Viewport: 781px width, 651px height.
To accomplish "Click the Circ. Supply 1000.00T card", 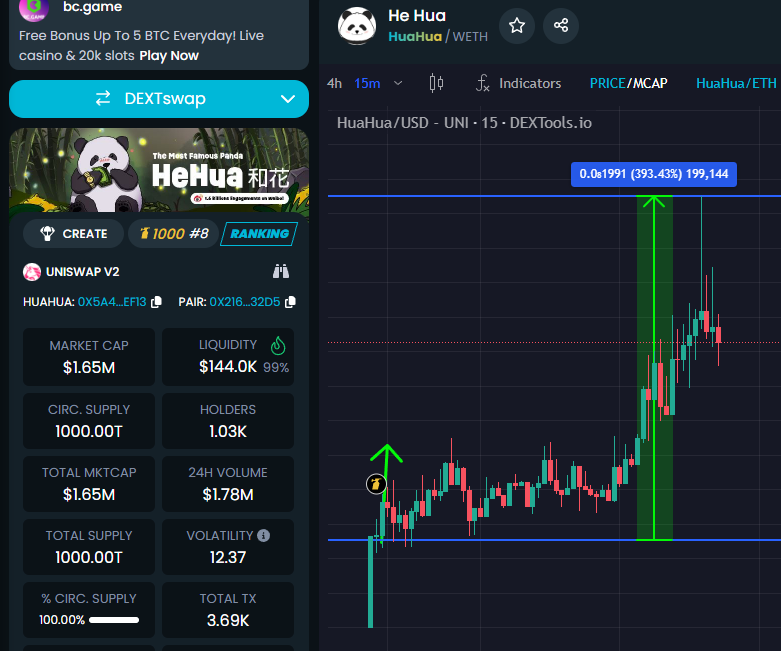I will 89,420.
